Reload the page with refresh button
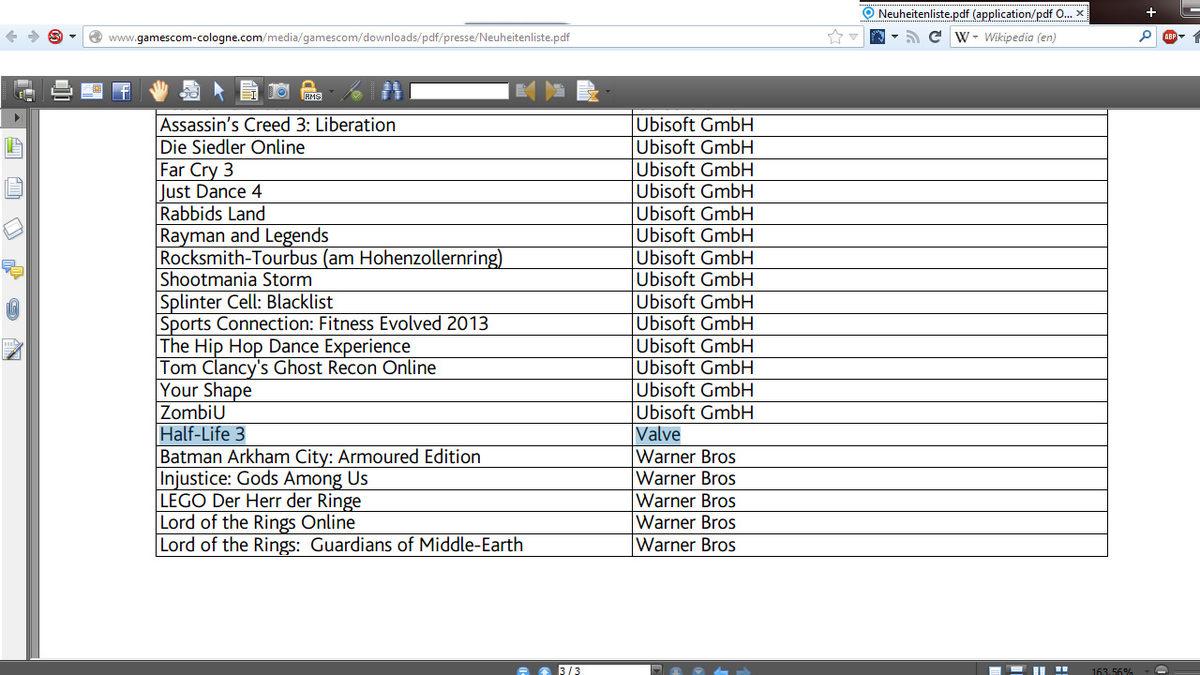1200x675 pixels. [935, 37]
